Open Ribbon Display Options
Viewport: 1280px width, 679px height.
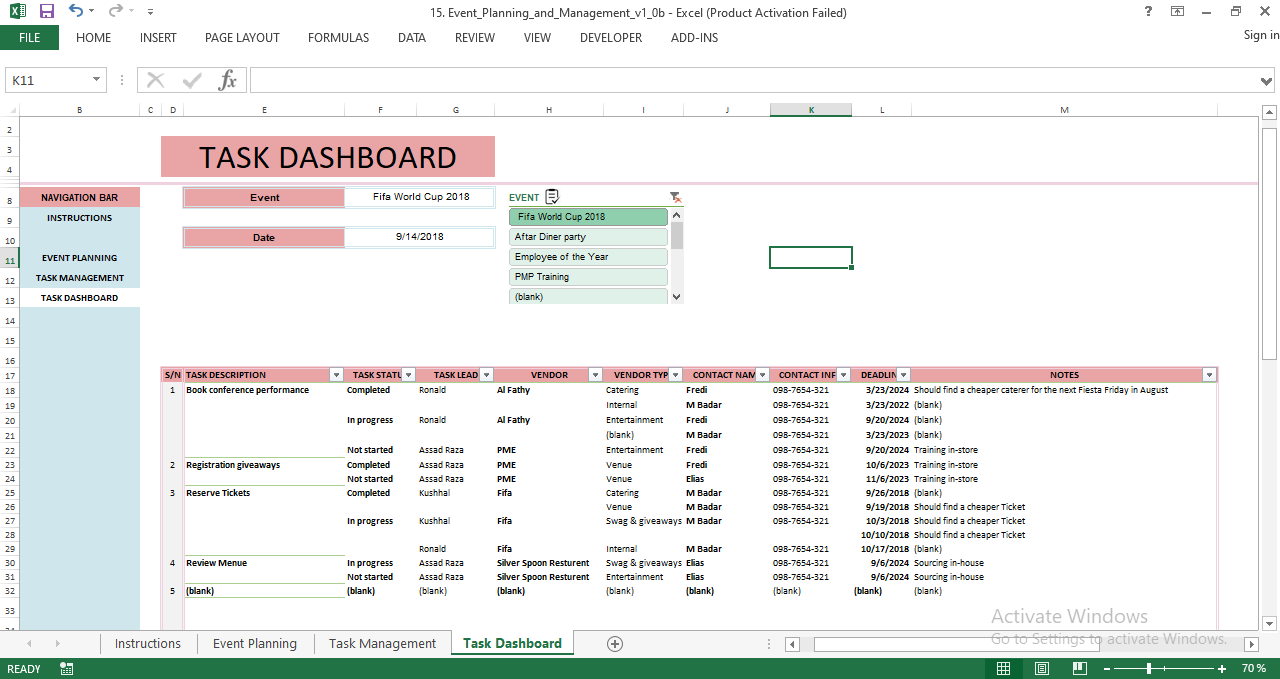(x=1177, y=12)
